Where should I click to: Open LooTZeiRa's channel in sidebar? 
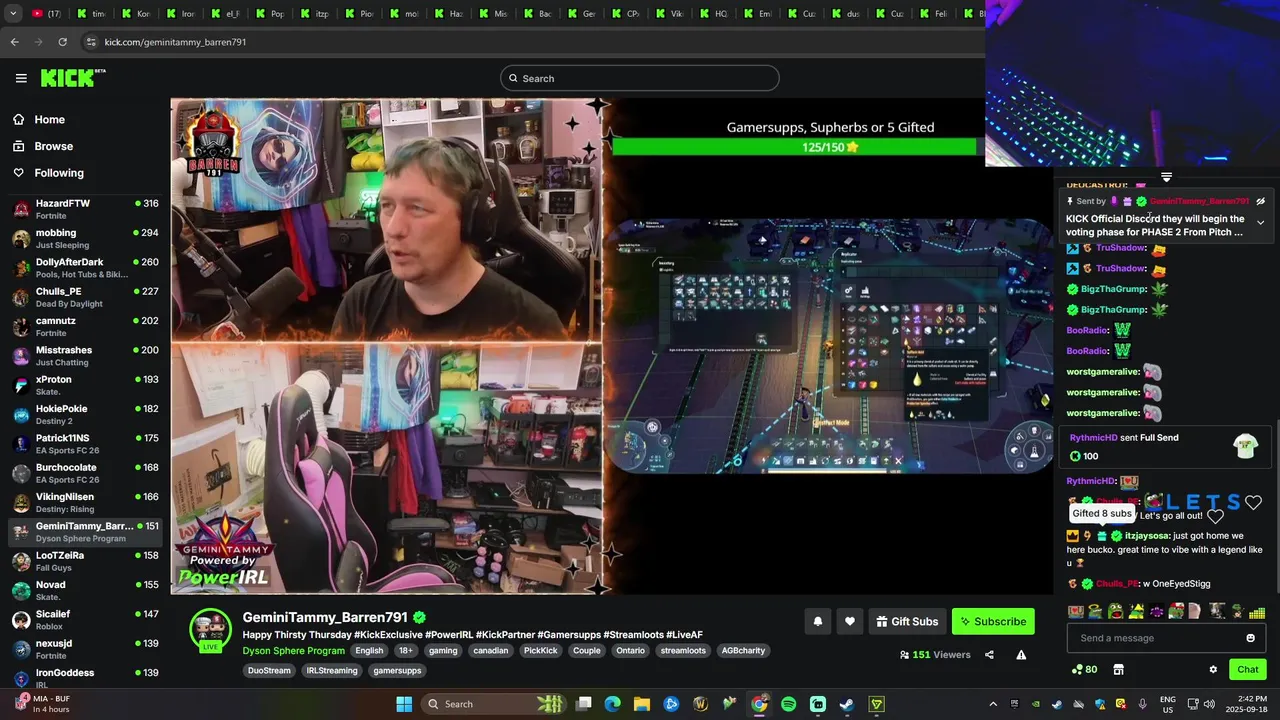tap(86, 561)
